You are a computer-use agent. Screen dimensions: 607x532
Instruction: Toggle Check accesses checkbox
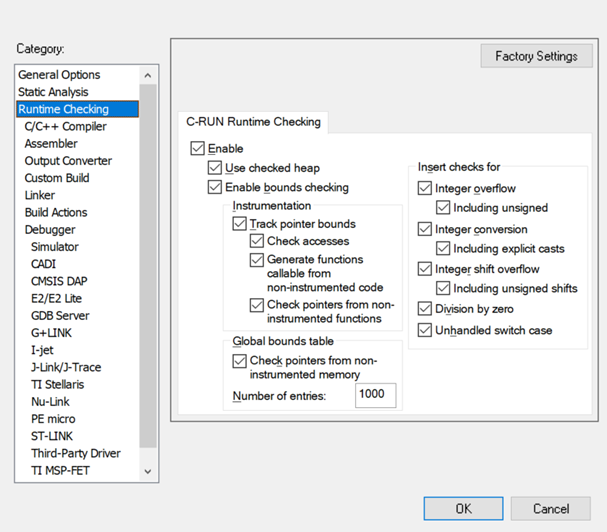click(x=257, y=241)
